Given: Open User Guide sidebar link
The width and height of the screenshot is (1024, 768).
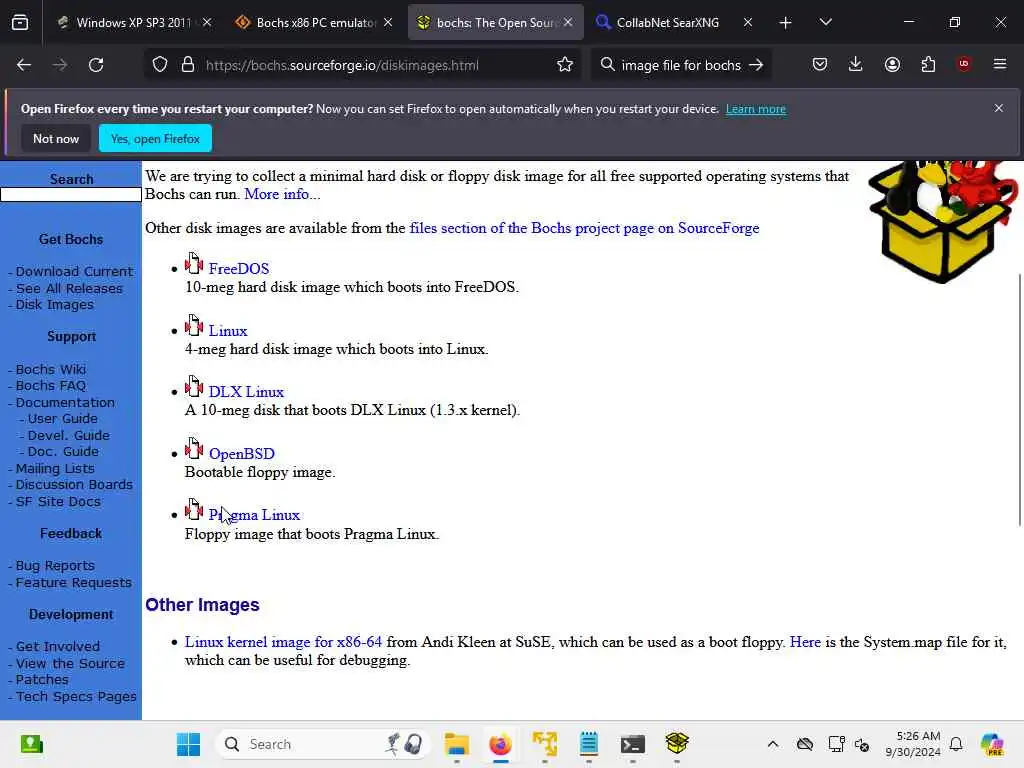Looking at the screenshot, I should pos(62,419).
